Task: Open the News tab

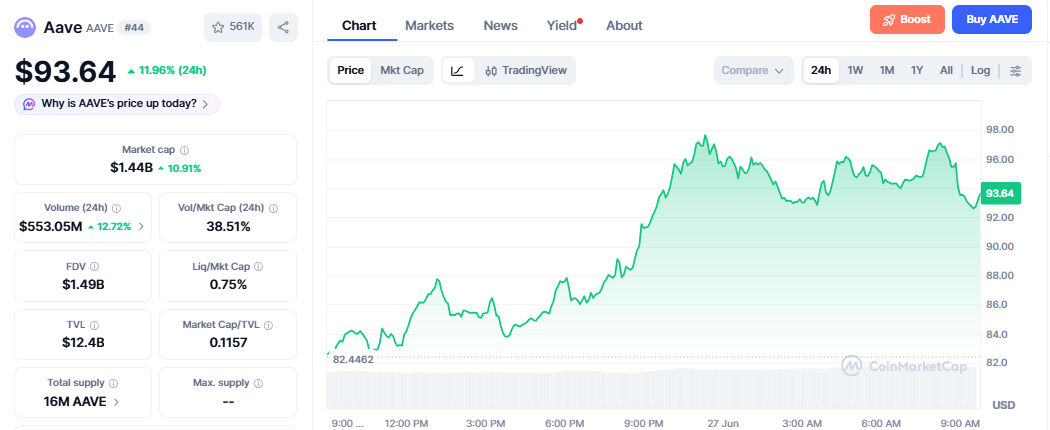Action: (x=500, y=25)
